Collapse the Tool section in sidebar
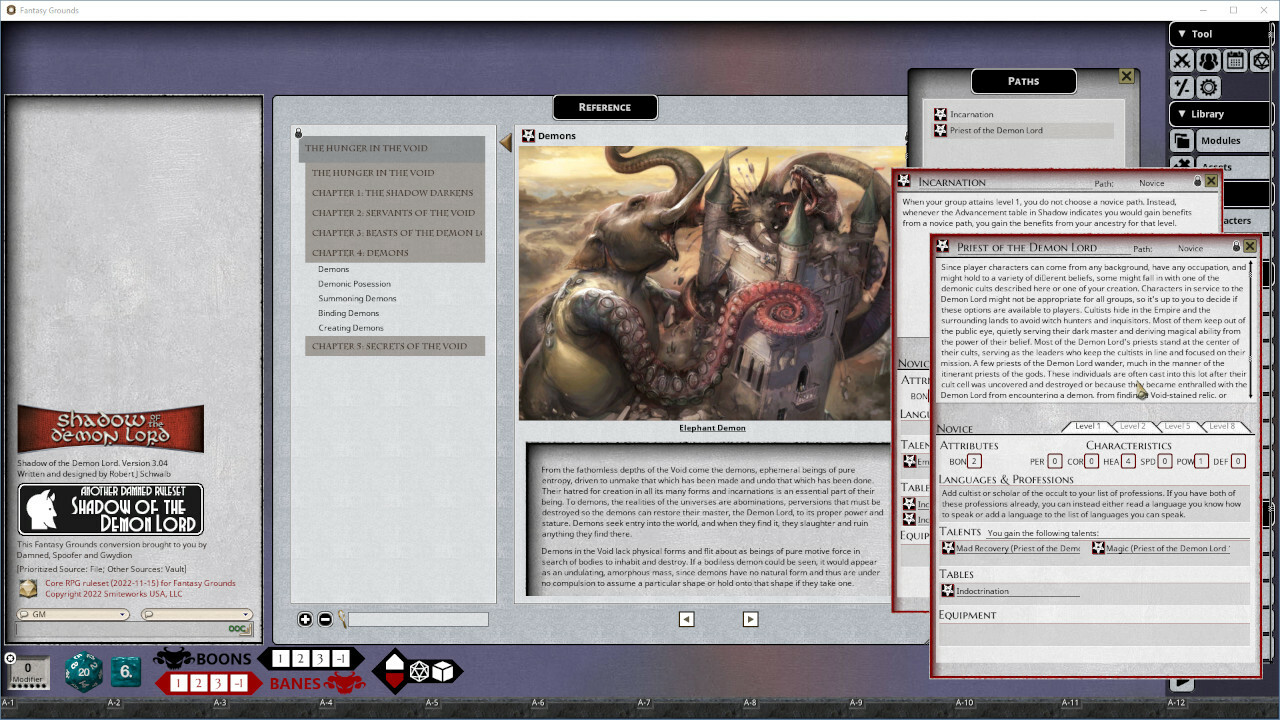The width and height of the screenshot is (1280, 720). pyautogui.click(x=1181, y=34)
